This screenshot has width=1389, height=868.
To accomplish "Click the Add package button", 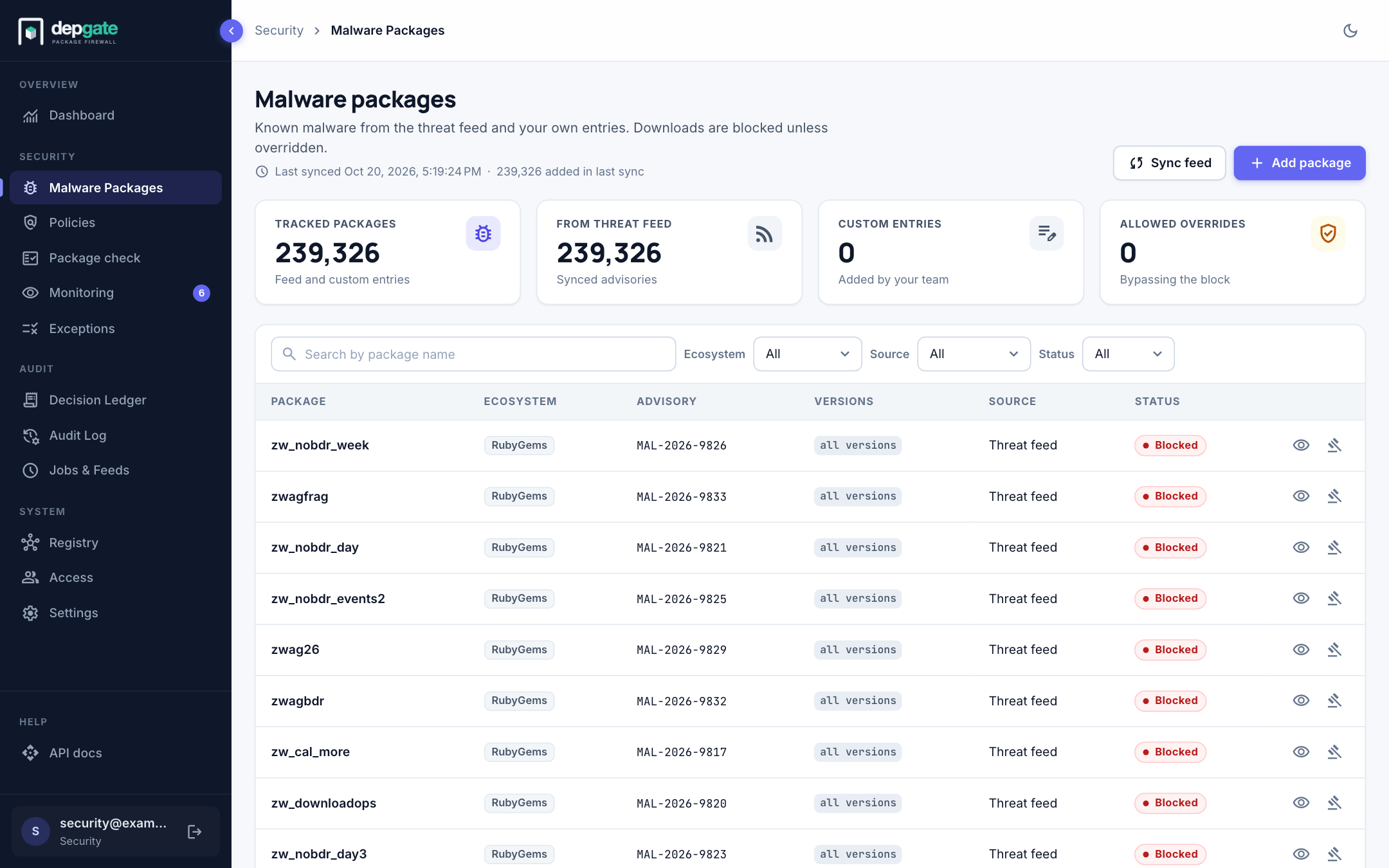I will pos(1299,163).
